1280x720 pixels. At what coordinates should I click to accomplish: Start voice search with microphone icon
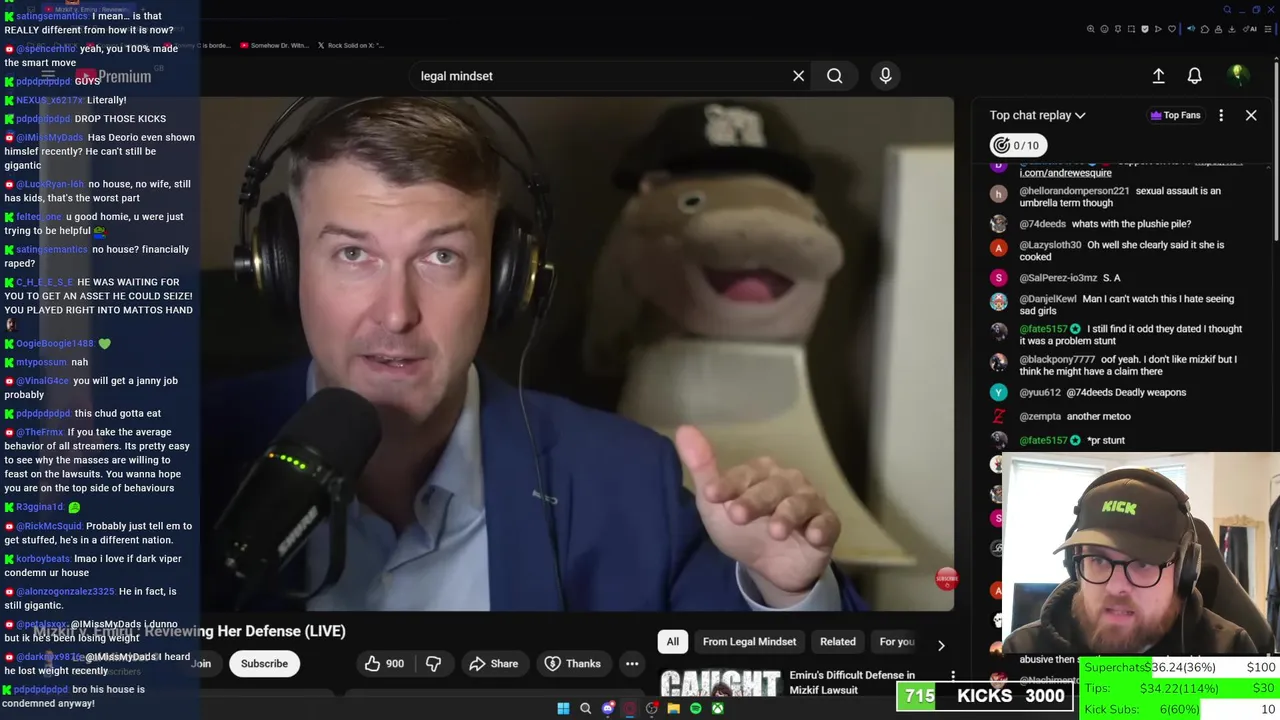(x=885, y=76)
